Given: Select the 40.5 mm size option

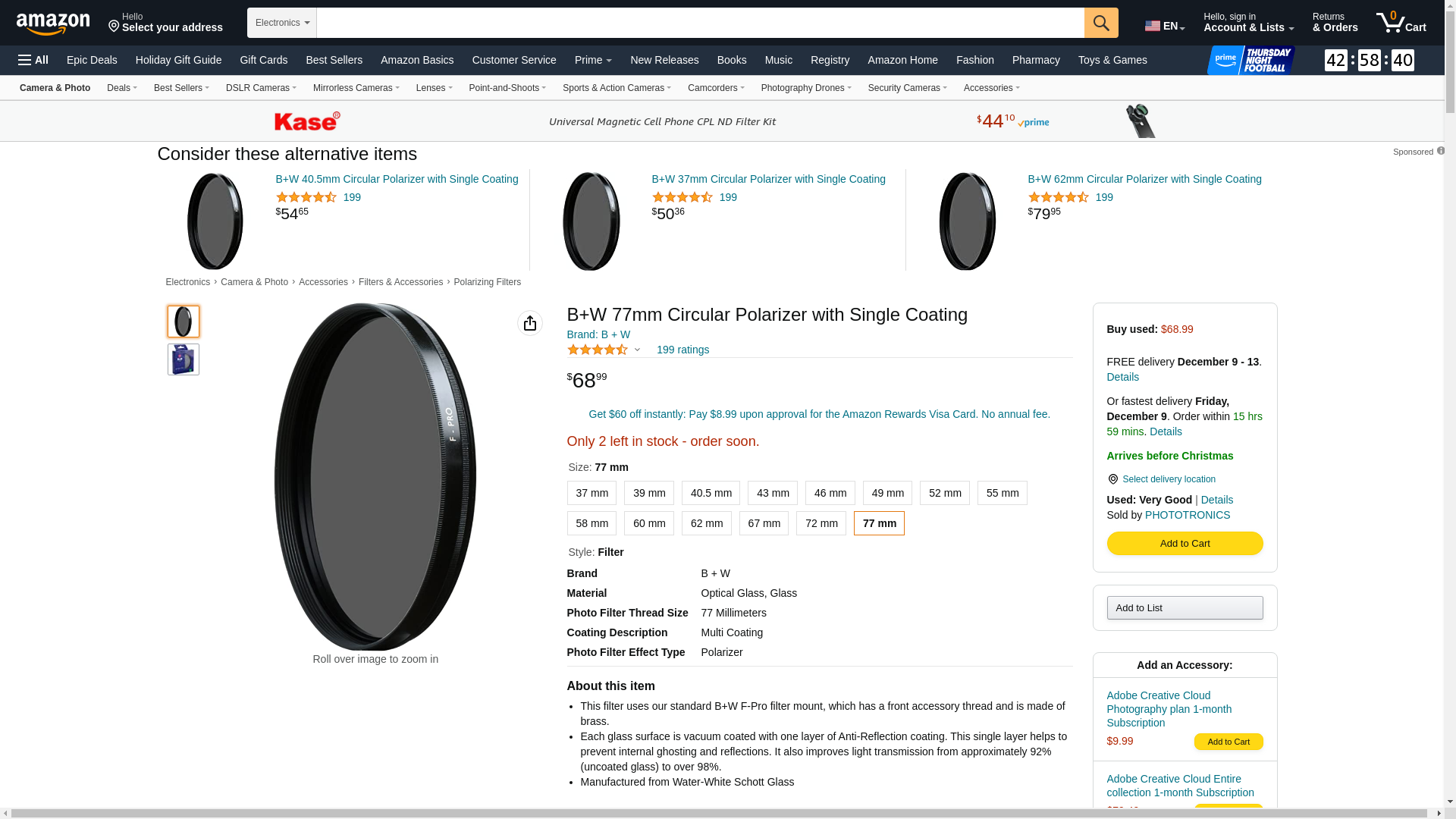Looking at the screenshot, I should (711, 493).
